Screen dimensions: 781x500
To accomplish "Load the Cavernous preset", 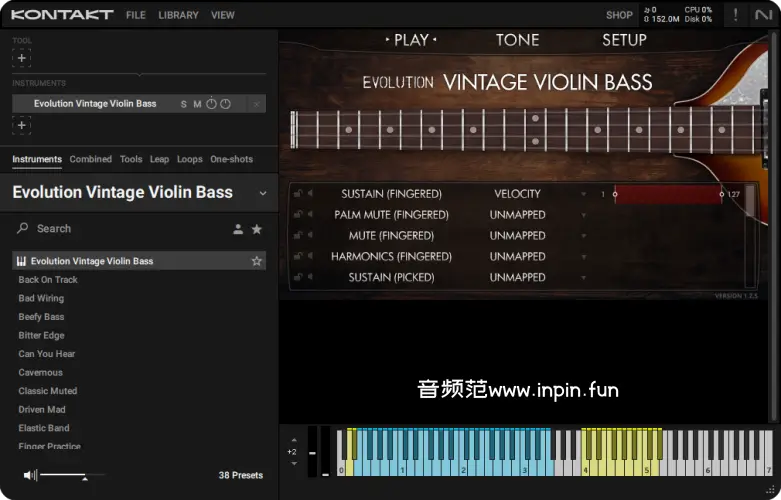I will (x=40, y=372).
